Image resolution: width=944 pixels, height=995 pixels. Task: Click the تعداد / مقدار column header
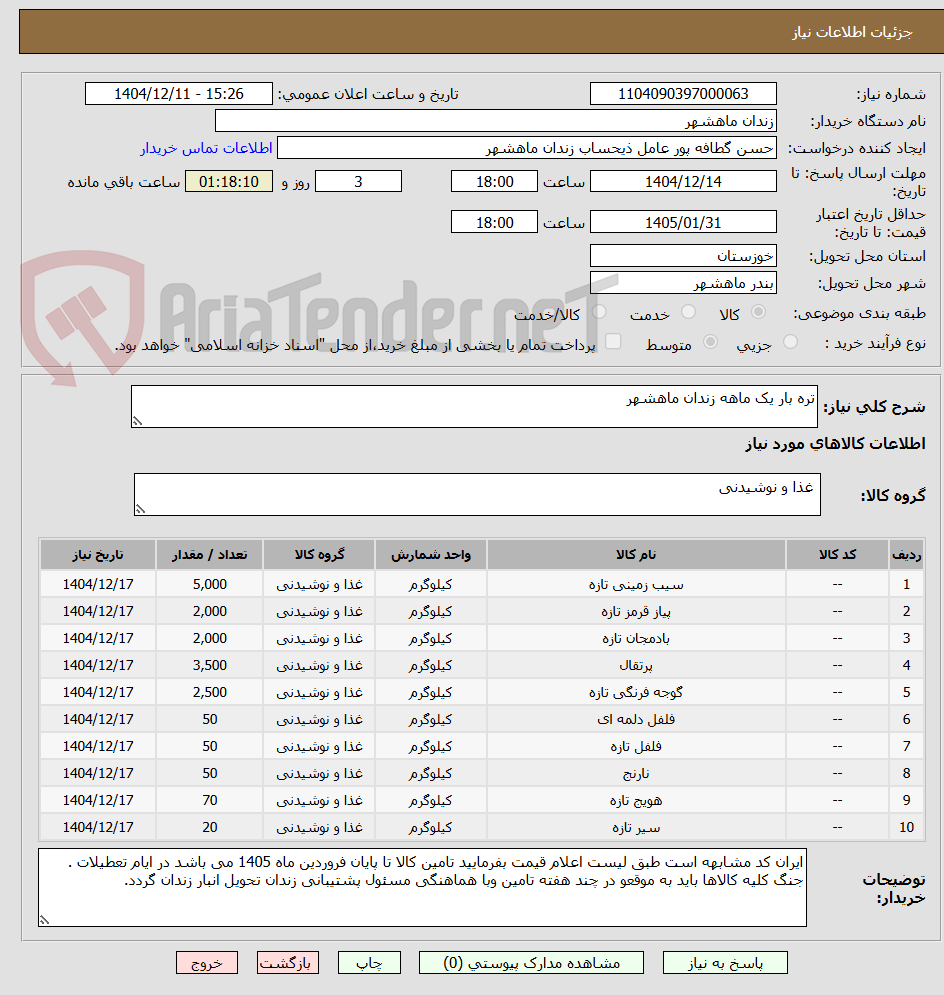pos(209,555)
